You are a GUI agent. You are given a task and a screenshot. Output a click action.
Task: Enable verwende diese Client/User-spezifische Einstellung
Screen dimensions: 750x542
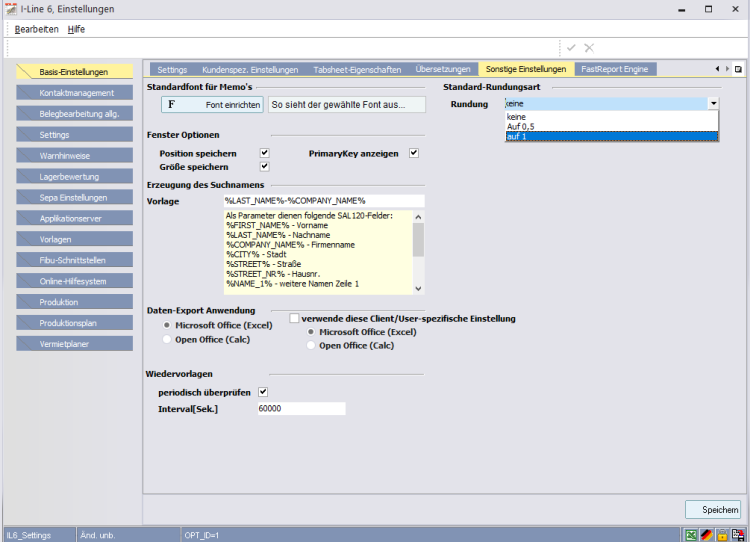(x=294, y=318)
